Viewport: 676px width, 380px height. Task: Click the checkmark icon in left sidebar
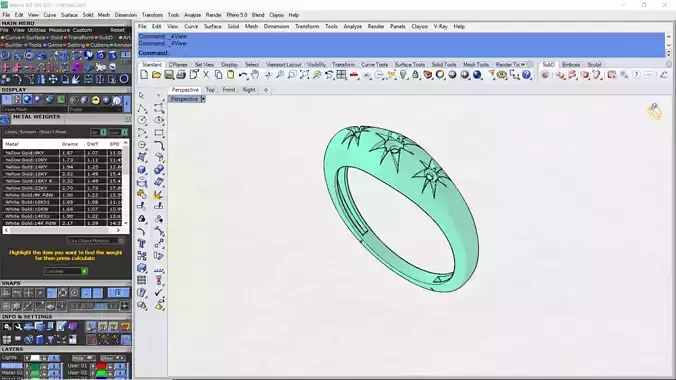point(159,292)
